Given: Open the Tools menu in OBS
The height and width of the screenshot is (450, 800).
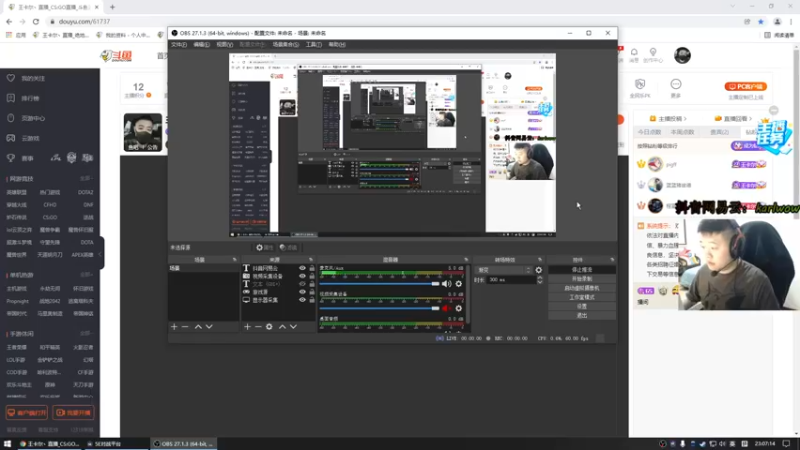Looking at the screenshot, I should click(314, 44).
